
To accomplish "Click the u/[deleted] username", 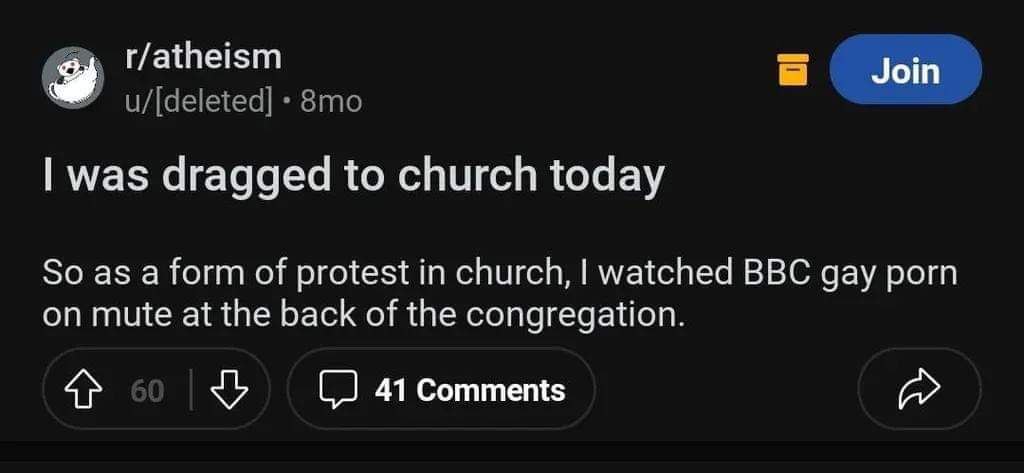I will coord(198,100).
